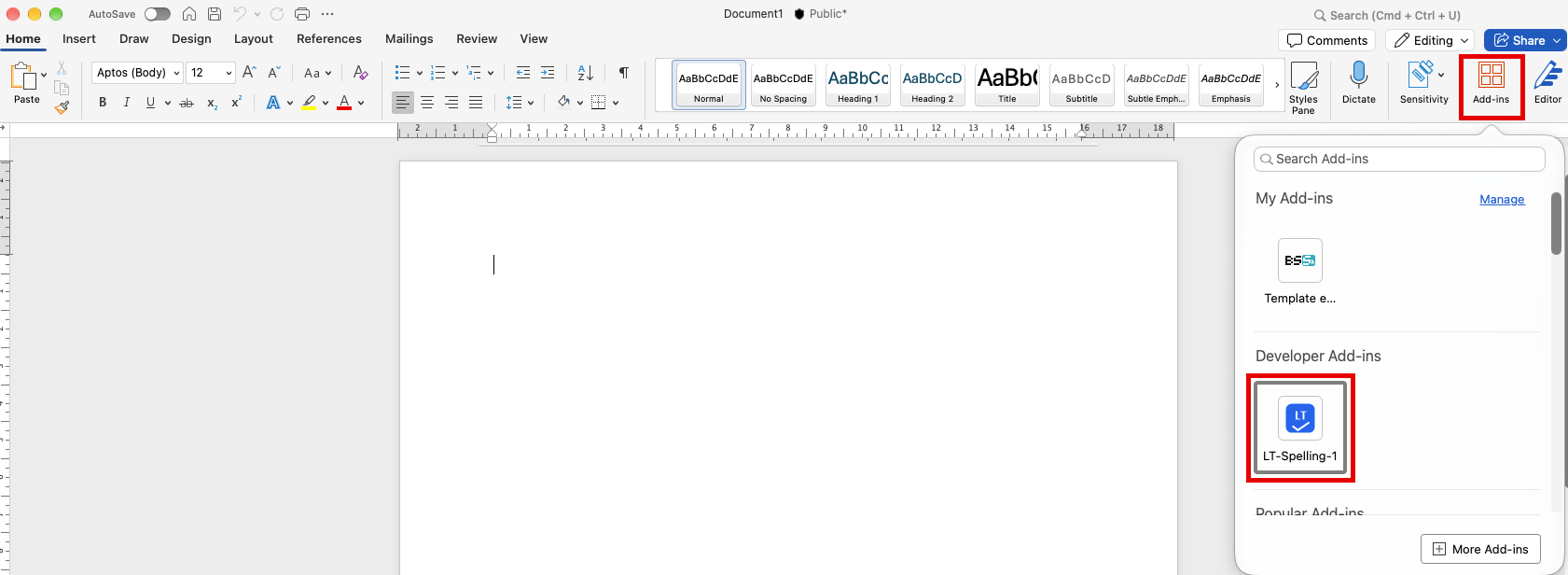Open the Template e... add-in
The image size is (1568, 575).
[1300, 272]
